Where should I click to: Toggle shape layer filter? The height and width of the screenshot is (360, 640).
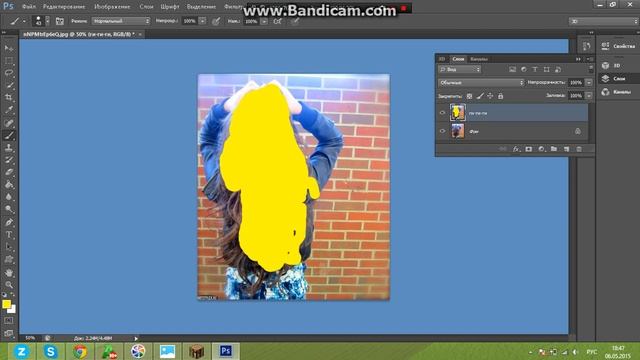tap(547, 69)
